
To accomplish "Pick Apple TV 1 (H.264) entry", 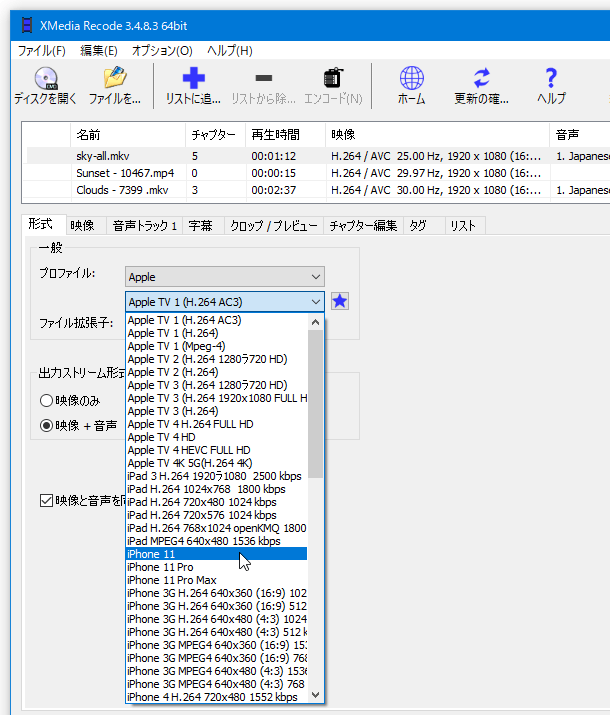I will click(x=217, y=333).
